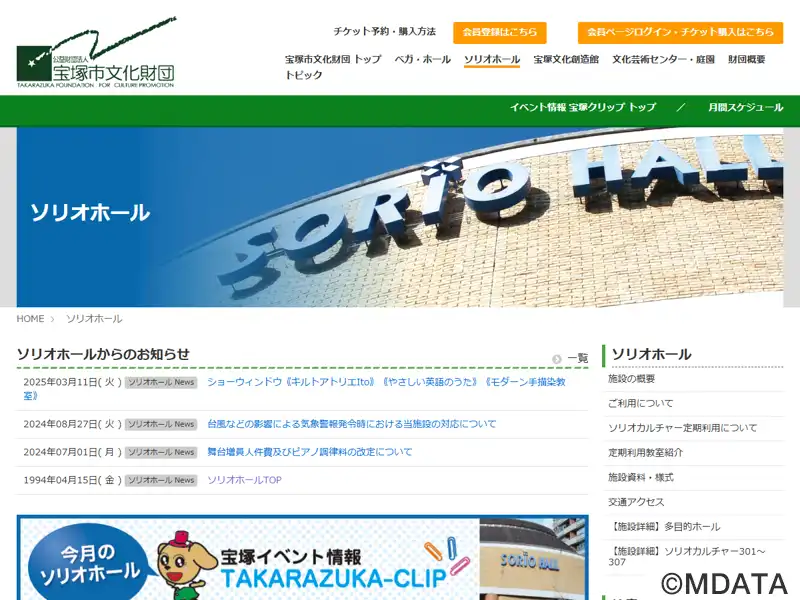This screenshot has width=800, height=600.
Task: Open 月間スケジュール link
Action: tap(745, 107)
